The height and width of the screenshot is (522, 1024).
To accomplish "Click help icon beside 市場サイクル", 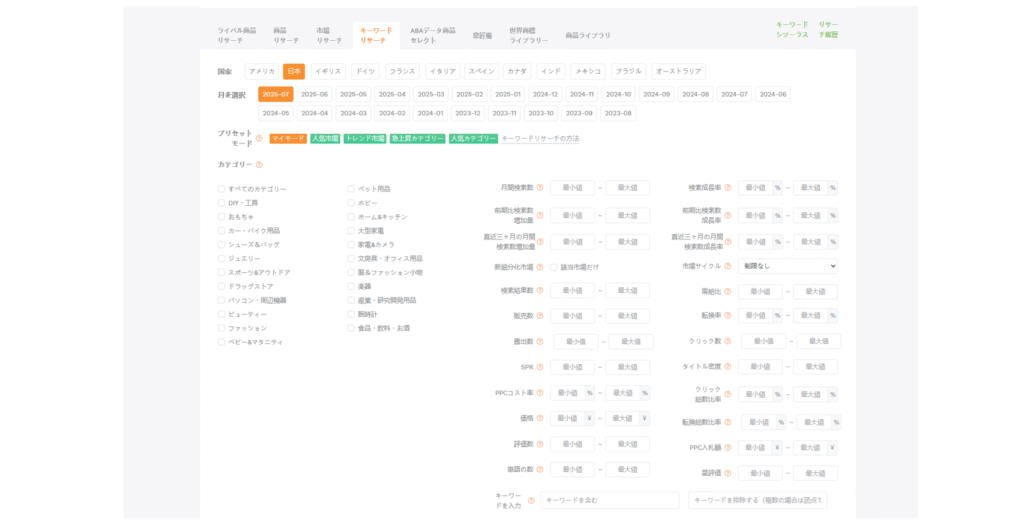I will pos(728,267).
